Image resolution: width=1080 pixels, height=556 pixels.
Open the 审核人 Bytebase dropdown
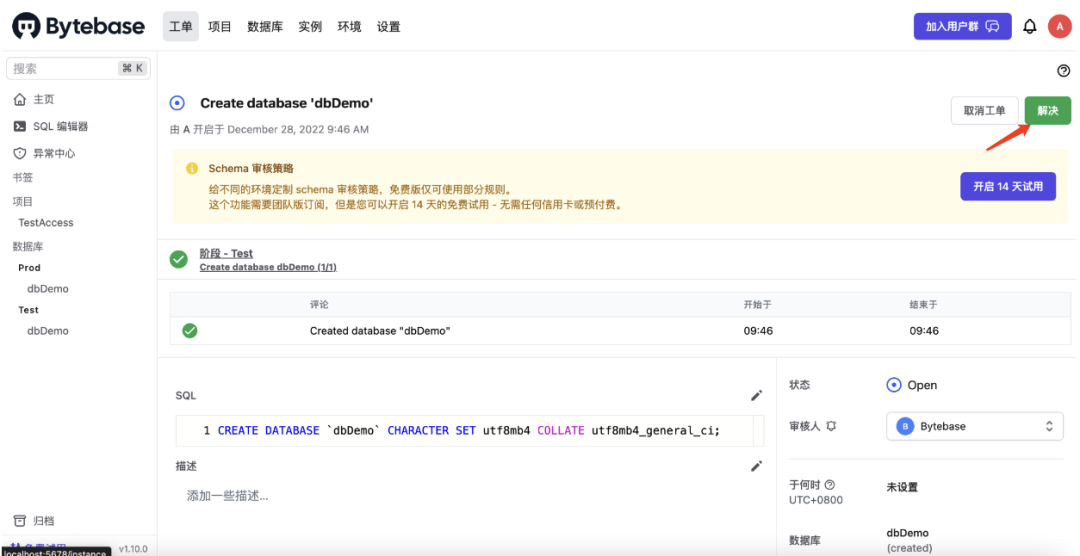(x=975, y=426)
